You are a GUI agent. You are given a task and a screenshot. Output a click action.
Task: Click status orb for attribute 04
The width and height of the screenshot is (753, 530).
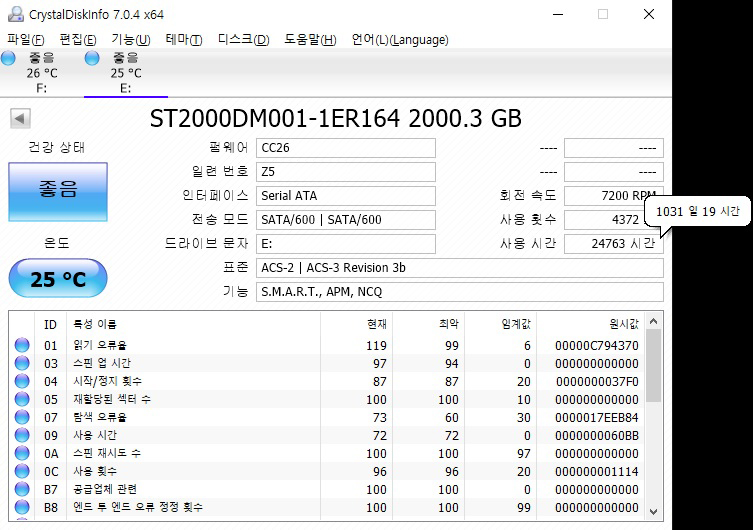pos(22,381)
